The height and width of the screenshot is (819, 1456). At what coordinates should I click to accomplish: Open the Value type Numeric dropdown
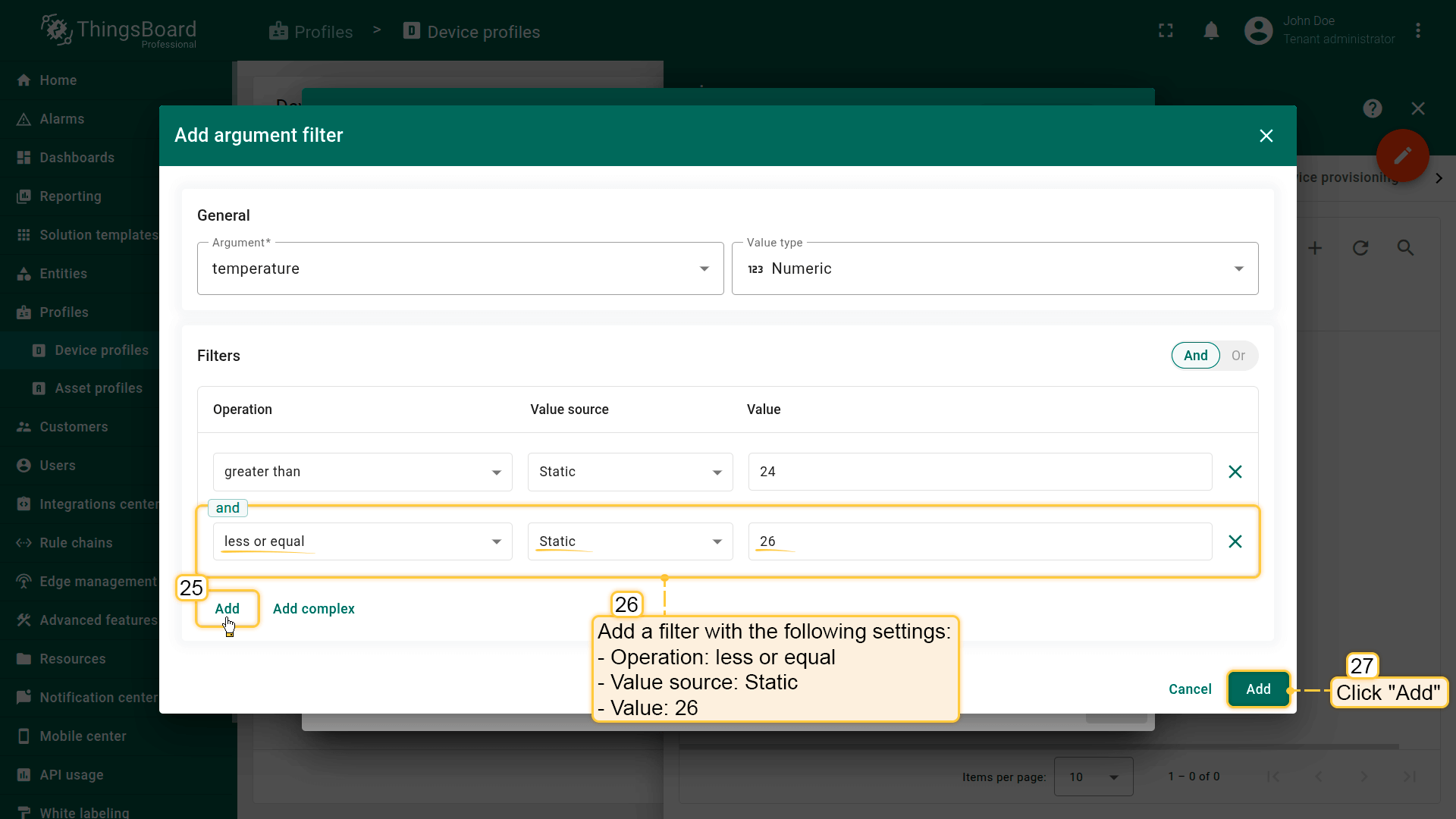coord(994,268)
